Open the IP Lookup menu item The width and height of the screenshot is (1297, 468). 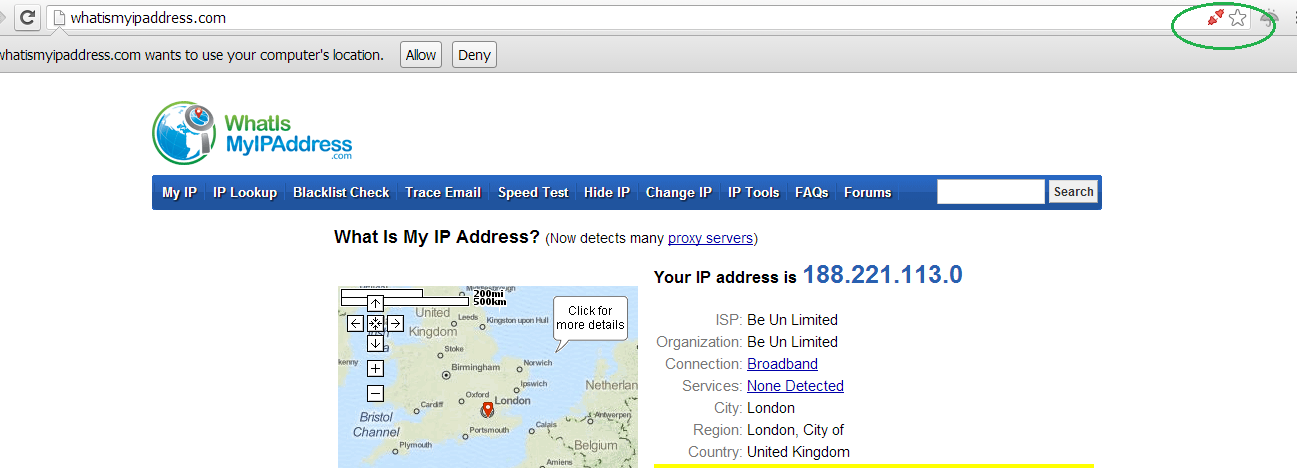[x=245, y=192]
